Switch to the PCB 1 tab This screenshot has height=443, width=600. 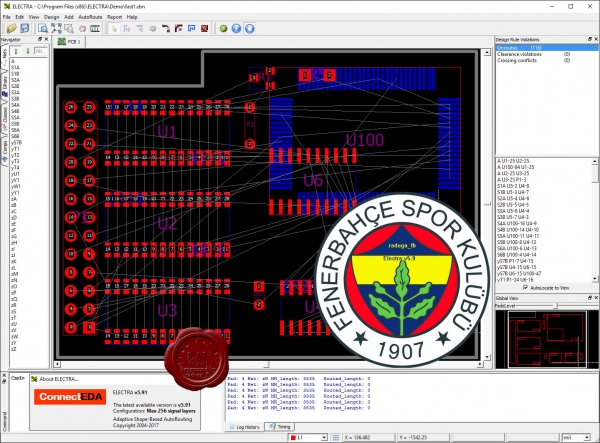[x=70, y=42]
